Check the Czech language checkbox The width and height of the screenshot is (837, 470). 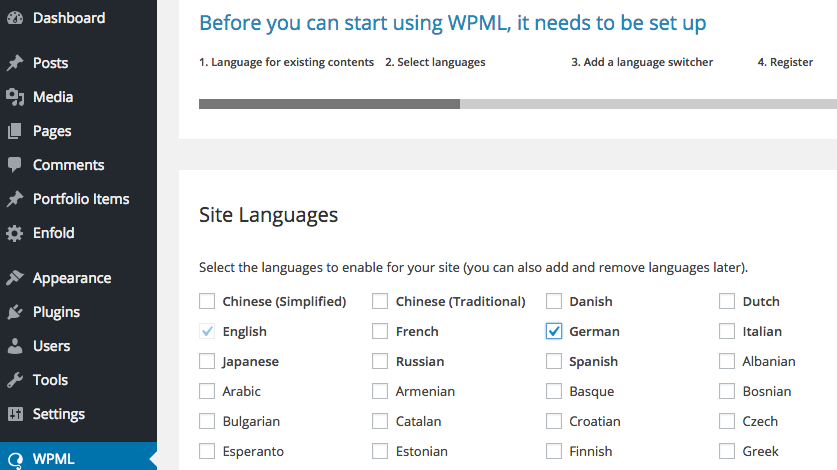[727, 421]
